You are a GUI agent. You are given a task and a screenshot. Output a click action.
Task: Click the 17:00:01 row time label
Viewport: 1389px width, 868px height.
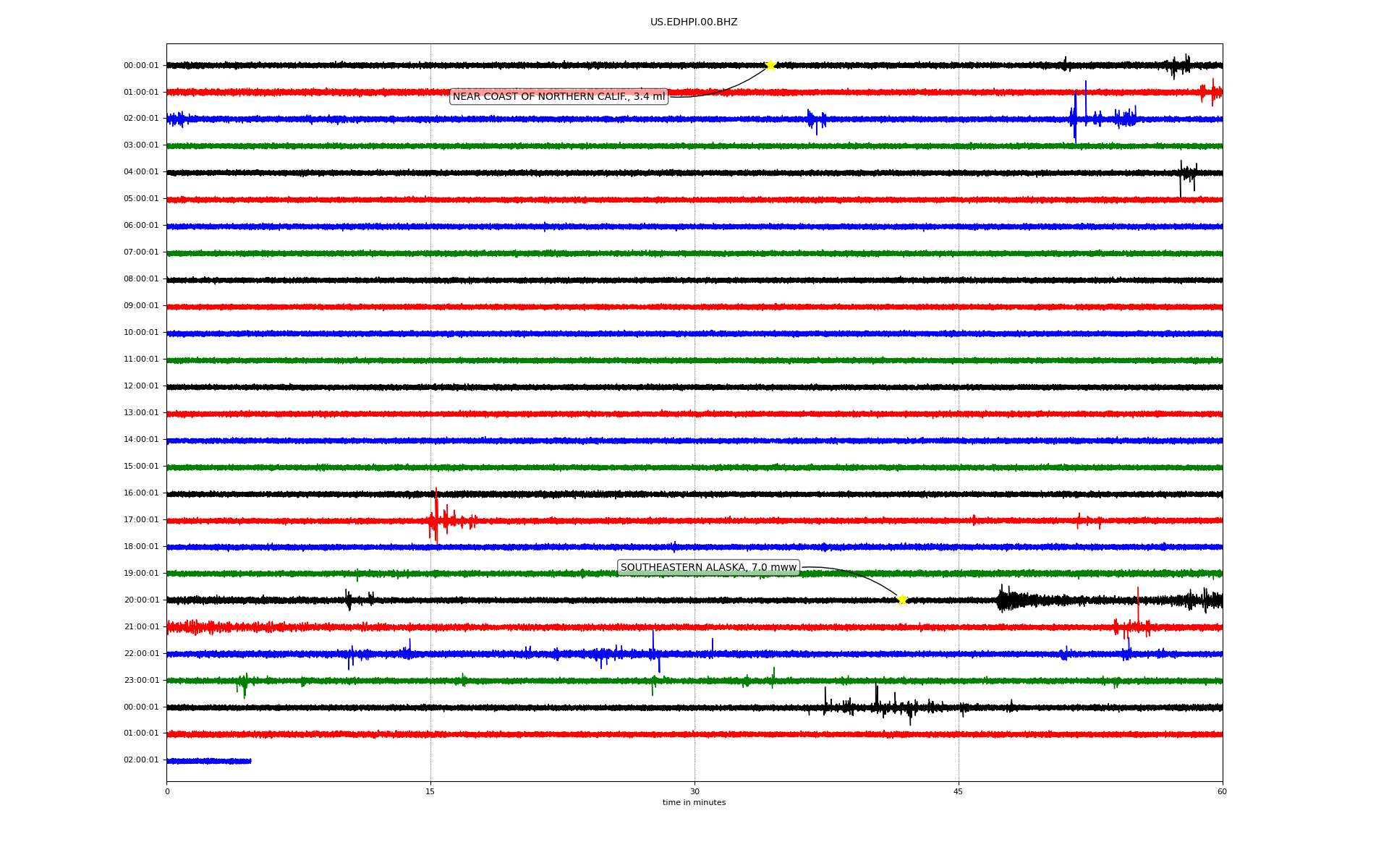[141, 520]
